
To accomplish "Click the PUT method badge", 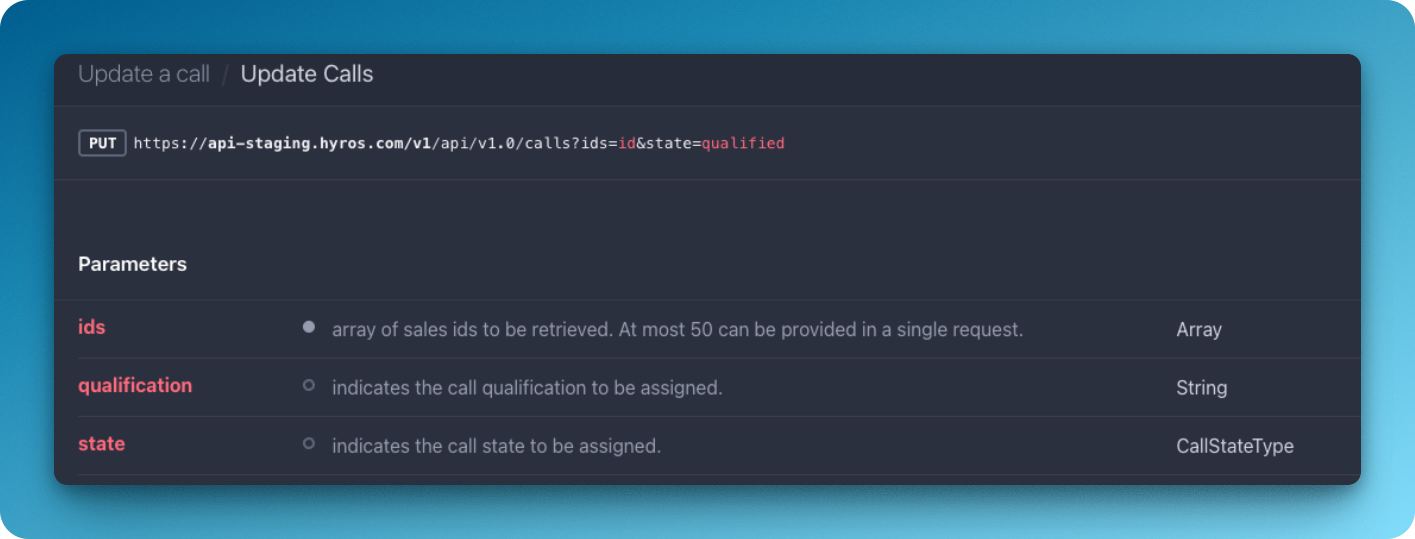I will pyautogui.click(x=102, y=143).
